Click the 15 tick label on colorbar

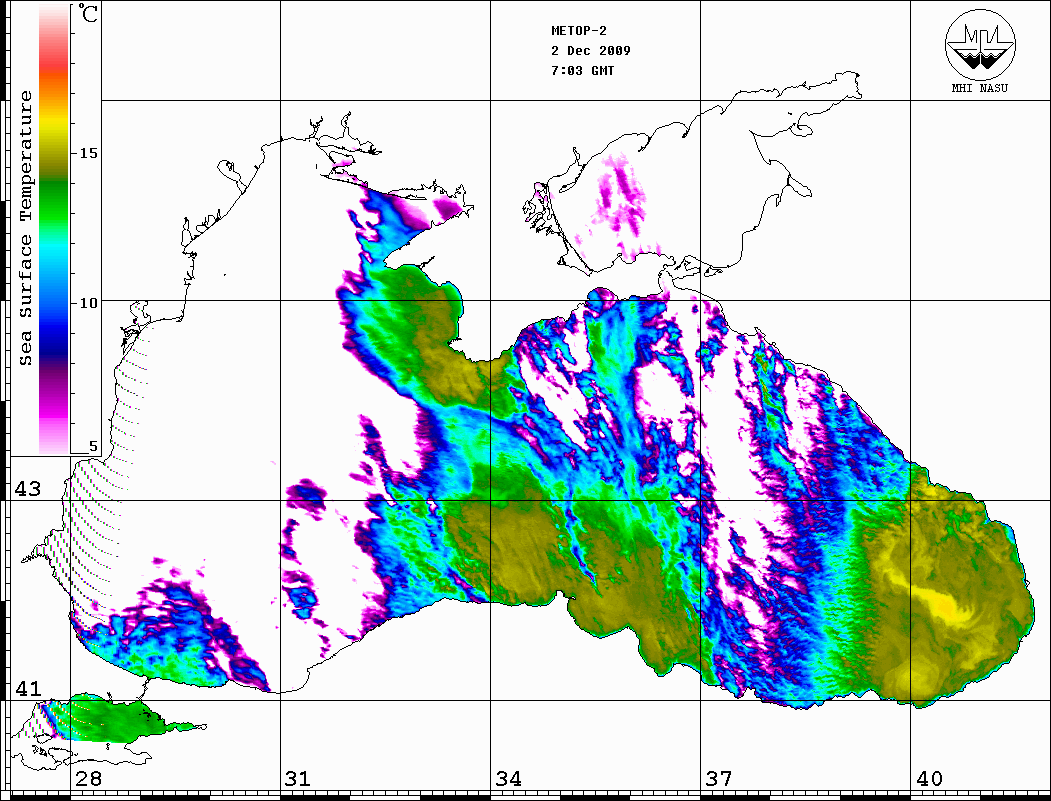(88, 153)
